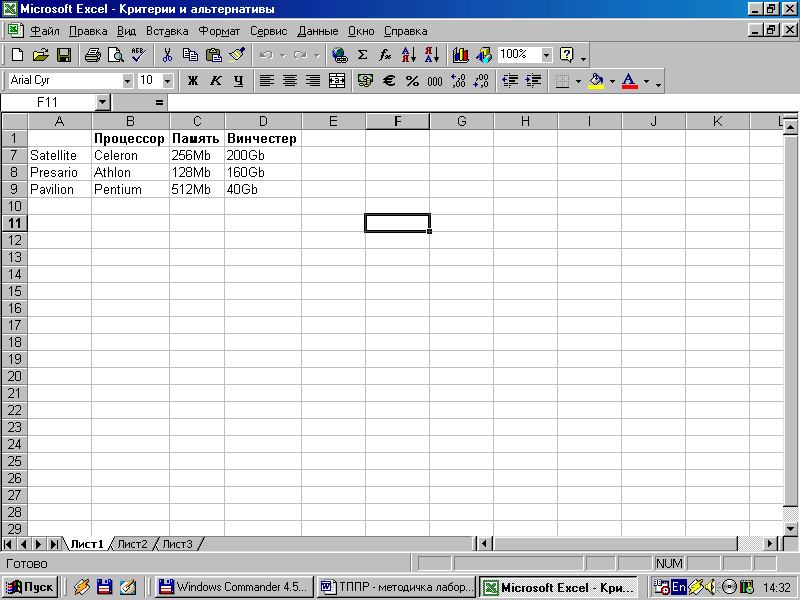This screenshot has height=600, width=800.
Task: Open Print Preview icon
Action: point(116,55)
